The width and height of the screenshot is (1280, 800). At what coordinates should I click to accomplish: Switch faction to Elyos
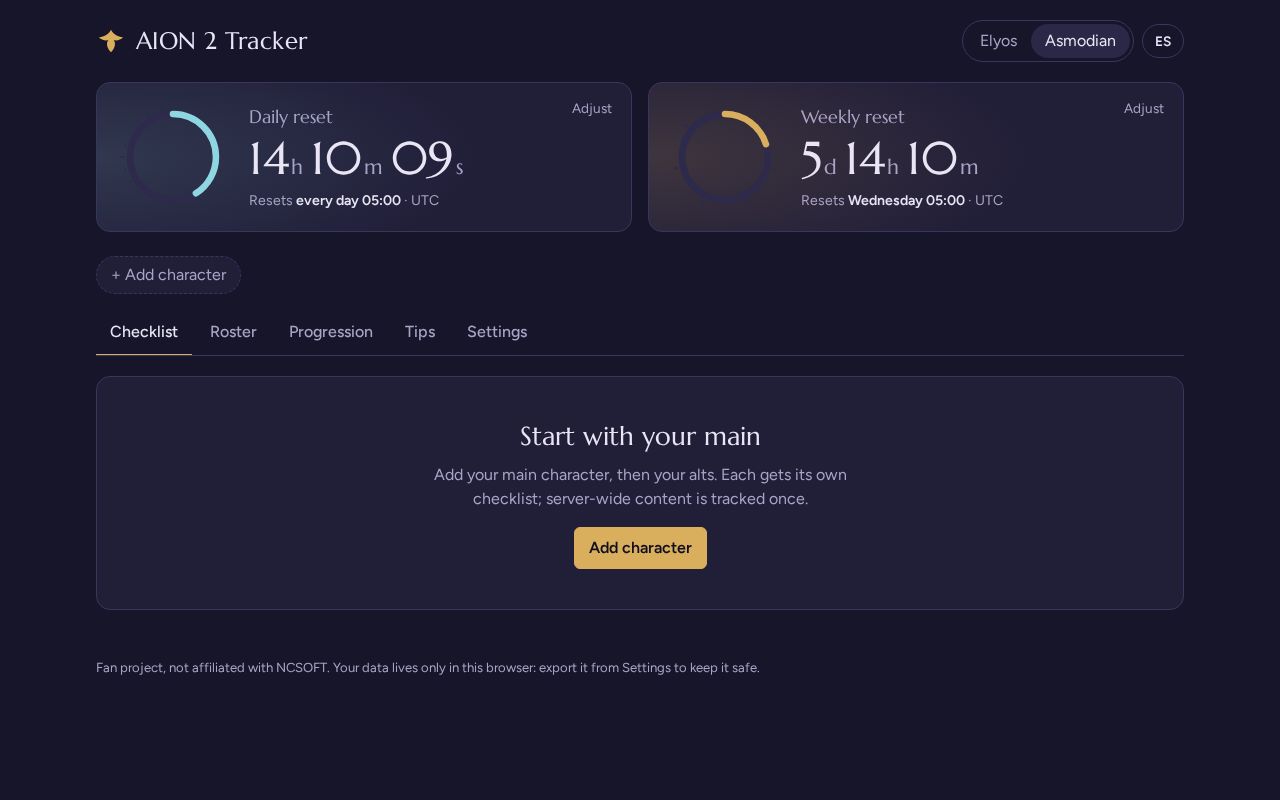(x=998, y=41)
